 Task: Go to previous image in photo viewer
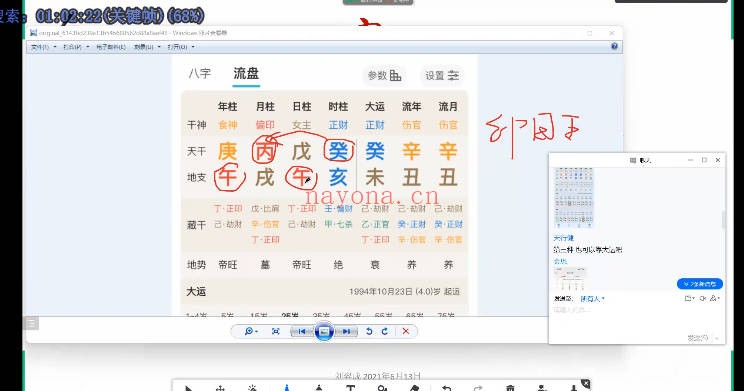click(301, 331)
